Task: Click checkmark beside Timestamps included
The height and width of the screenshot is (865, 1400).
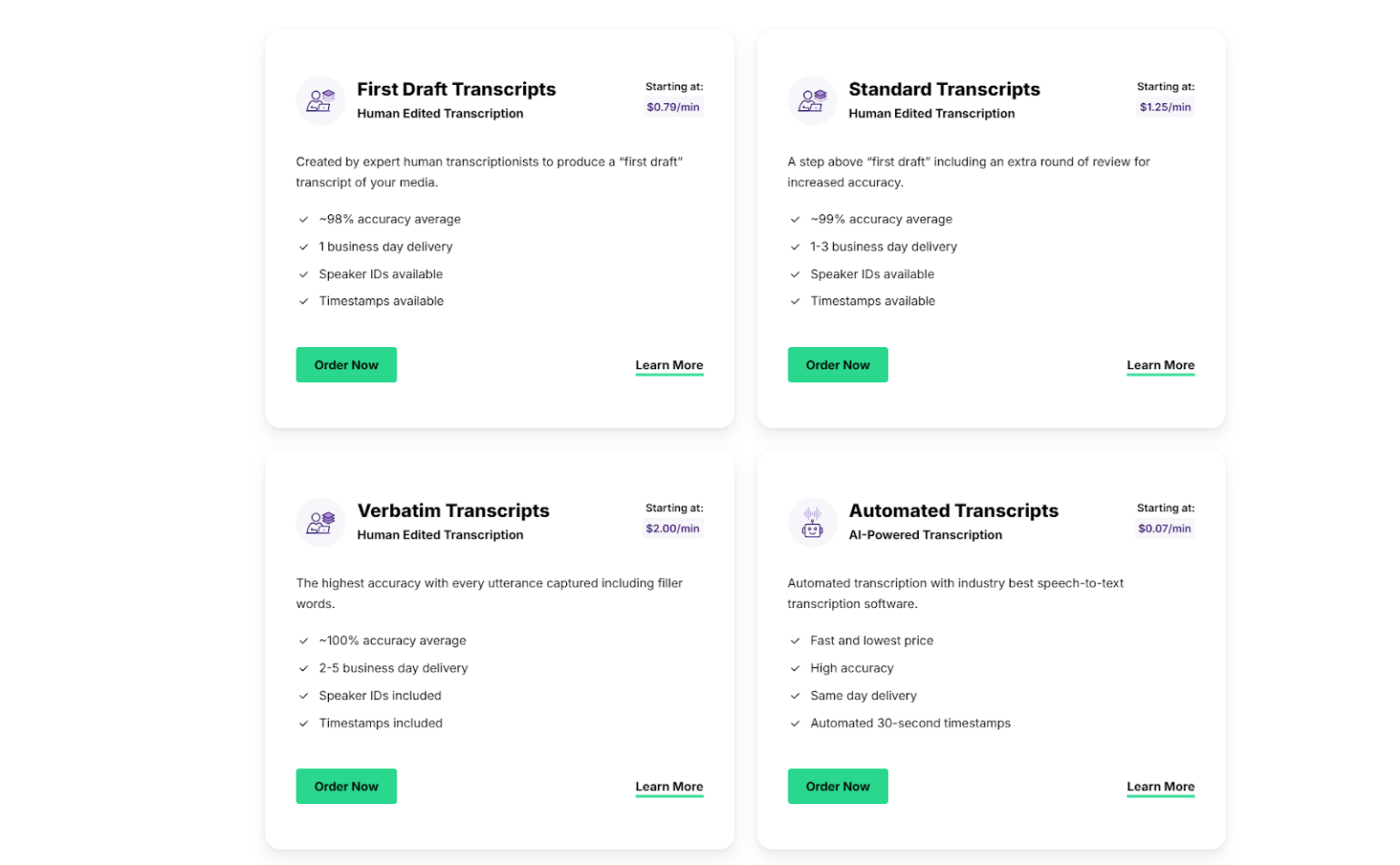Action: click(x=303, y=723)
